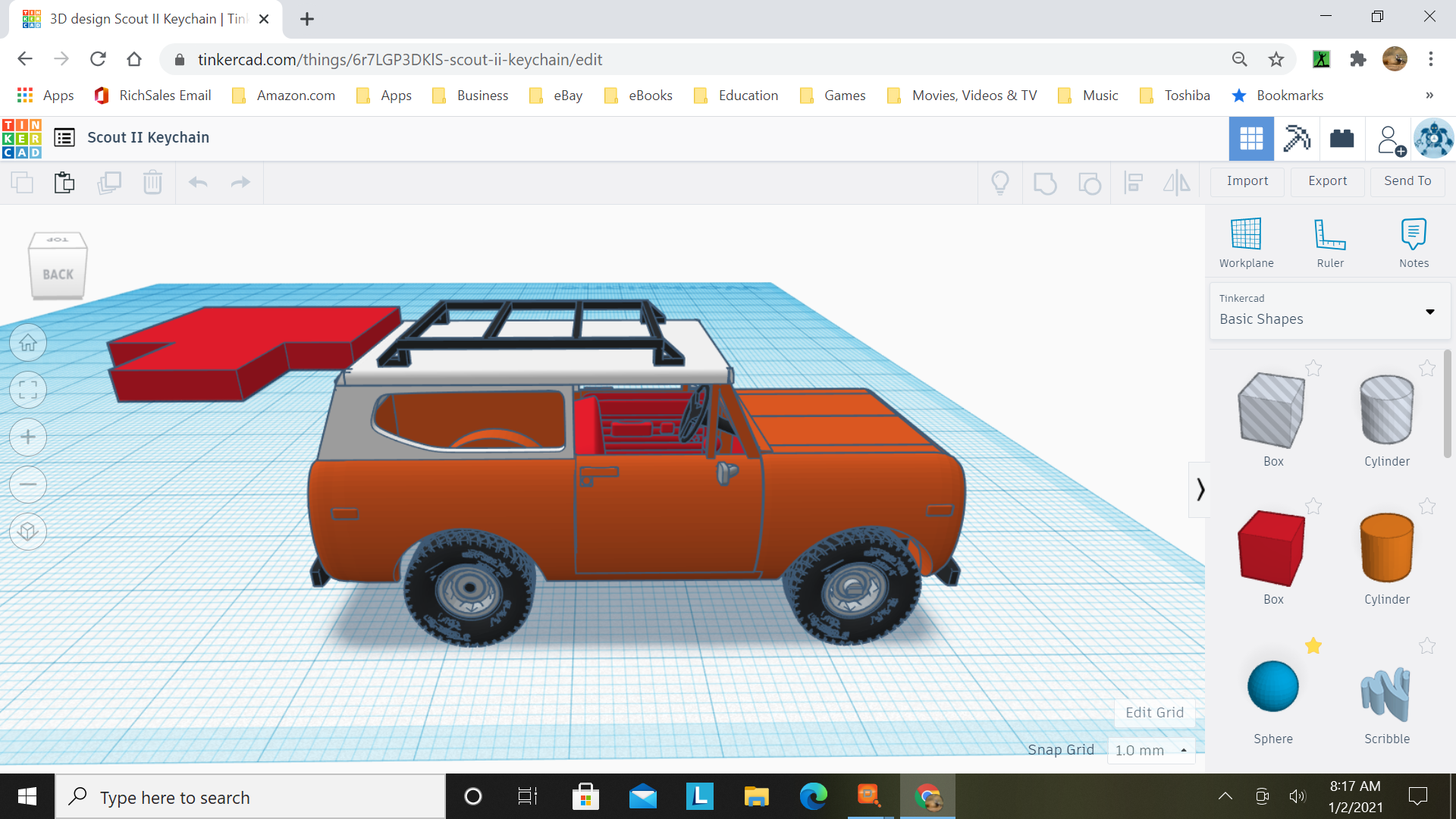This screenshot has height=819, width=1456.
Task: Click the Export button
Action: tap(1326, 180)
